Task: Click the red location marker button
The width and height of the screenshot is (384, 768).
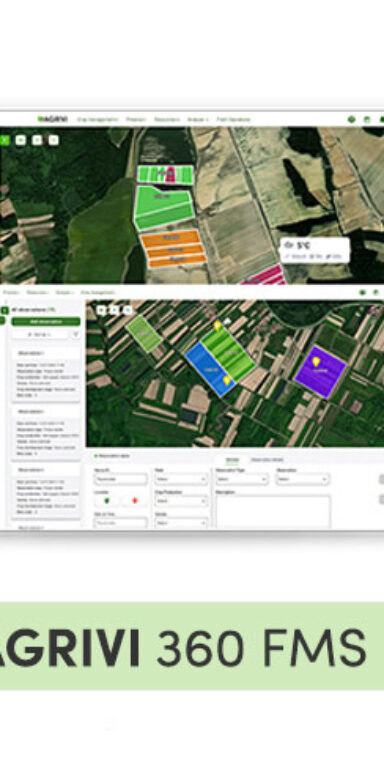Action: click(x=135, y=500)
